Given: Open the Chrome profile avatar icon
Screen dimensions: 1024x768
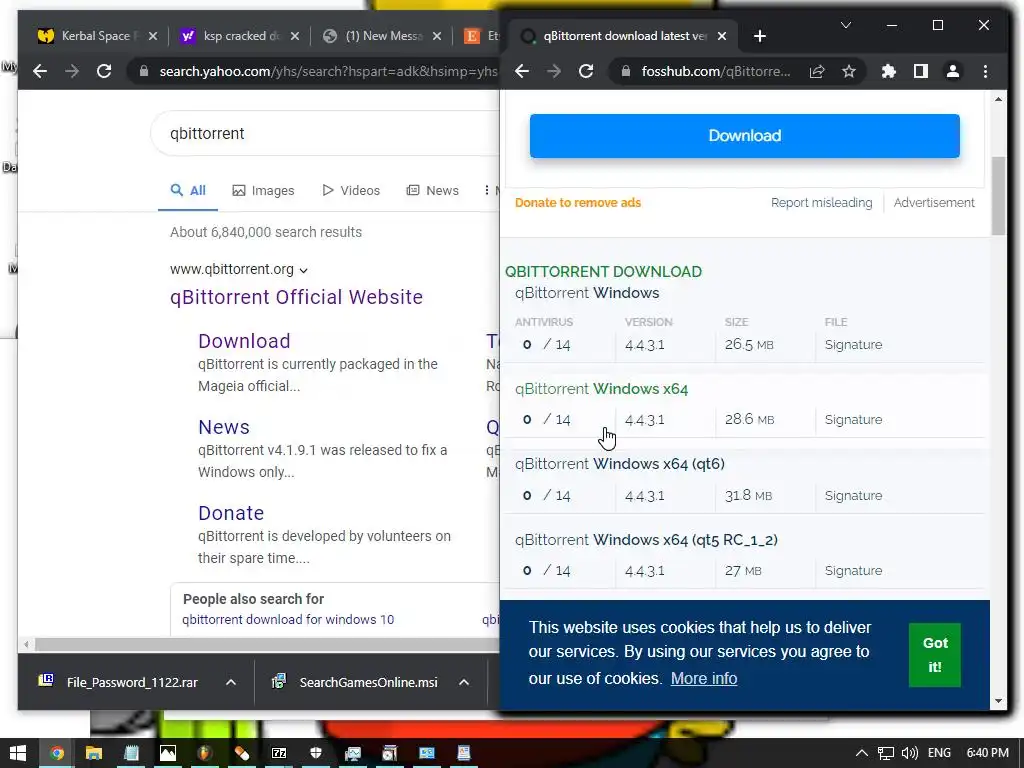Looking at the screenshot, I should 953,71.
